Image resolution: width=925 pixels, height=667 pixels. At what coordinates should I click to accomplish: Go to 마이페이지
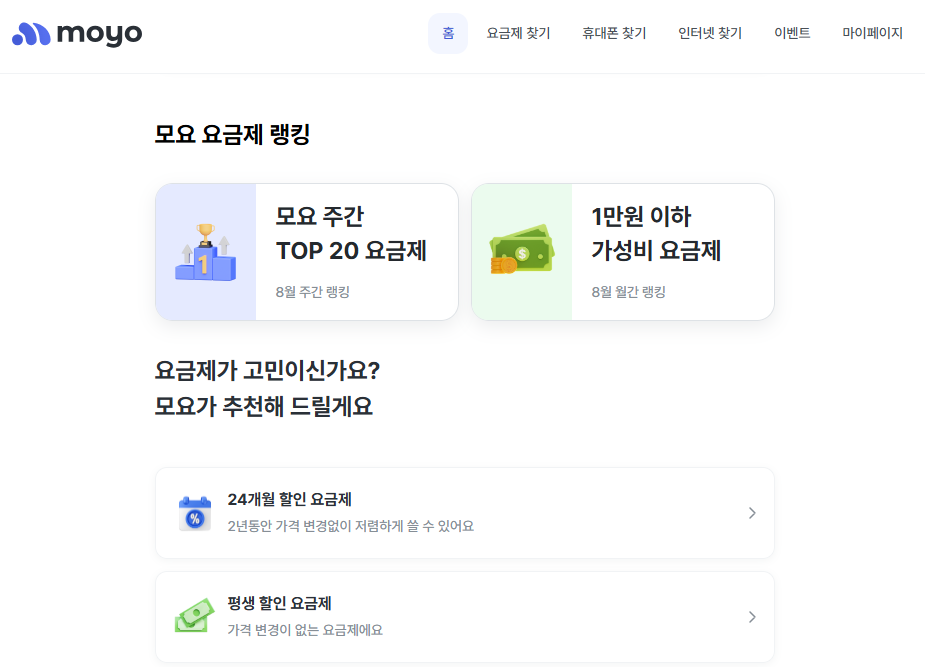pyautogui.click(x=871, y=32)
